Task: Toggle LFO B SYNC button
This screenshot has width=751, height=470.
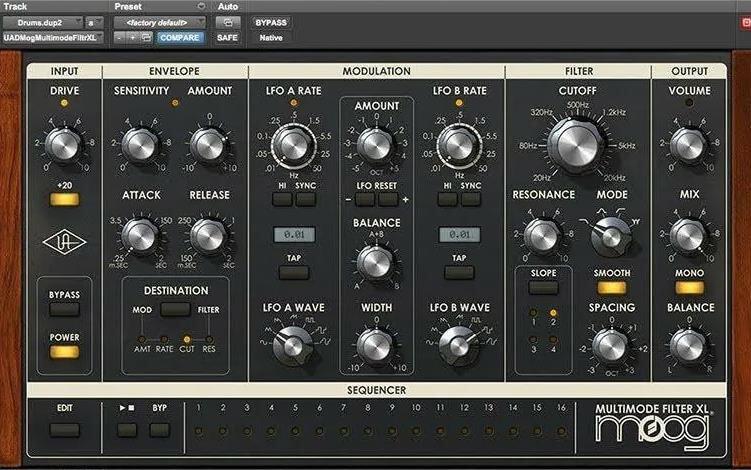Action: point(471,199)
